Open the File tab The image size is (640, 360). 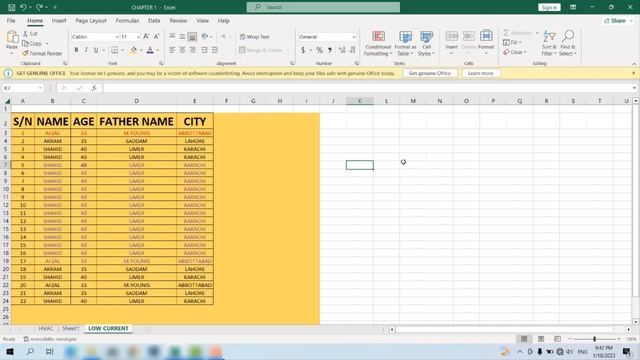[11, 20]
